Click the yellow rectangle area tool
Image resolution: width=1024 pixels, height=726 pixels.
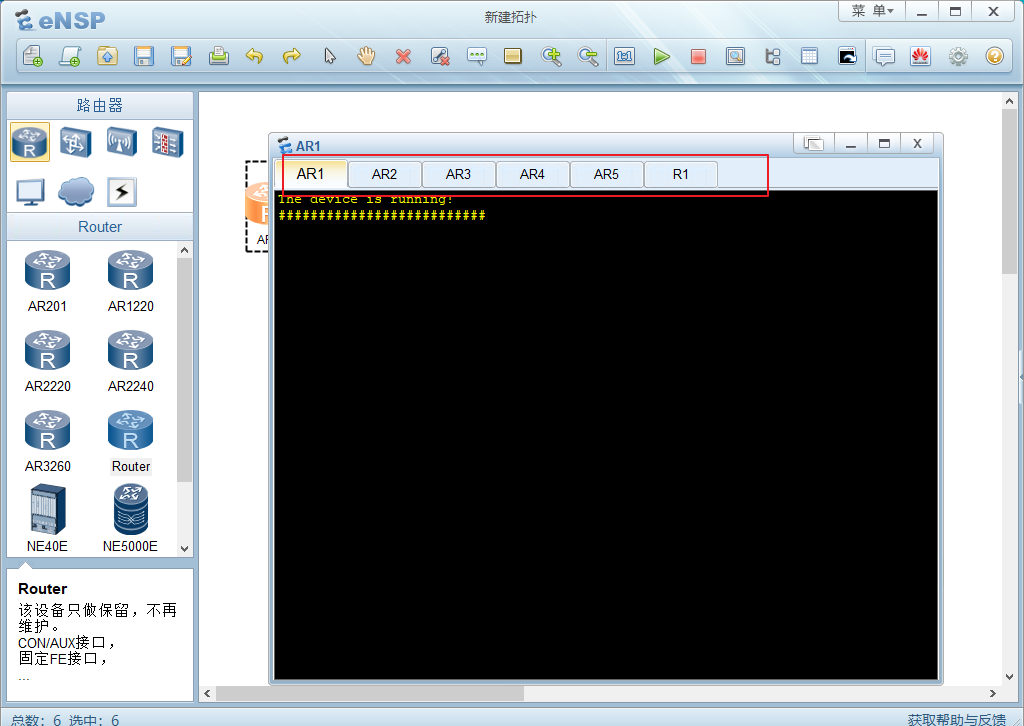tap(513, 56)
